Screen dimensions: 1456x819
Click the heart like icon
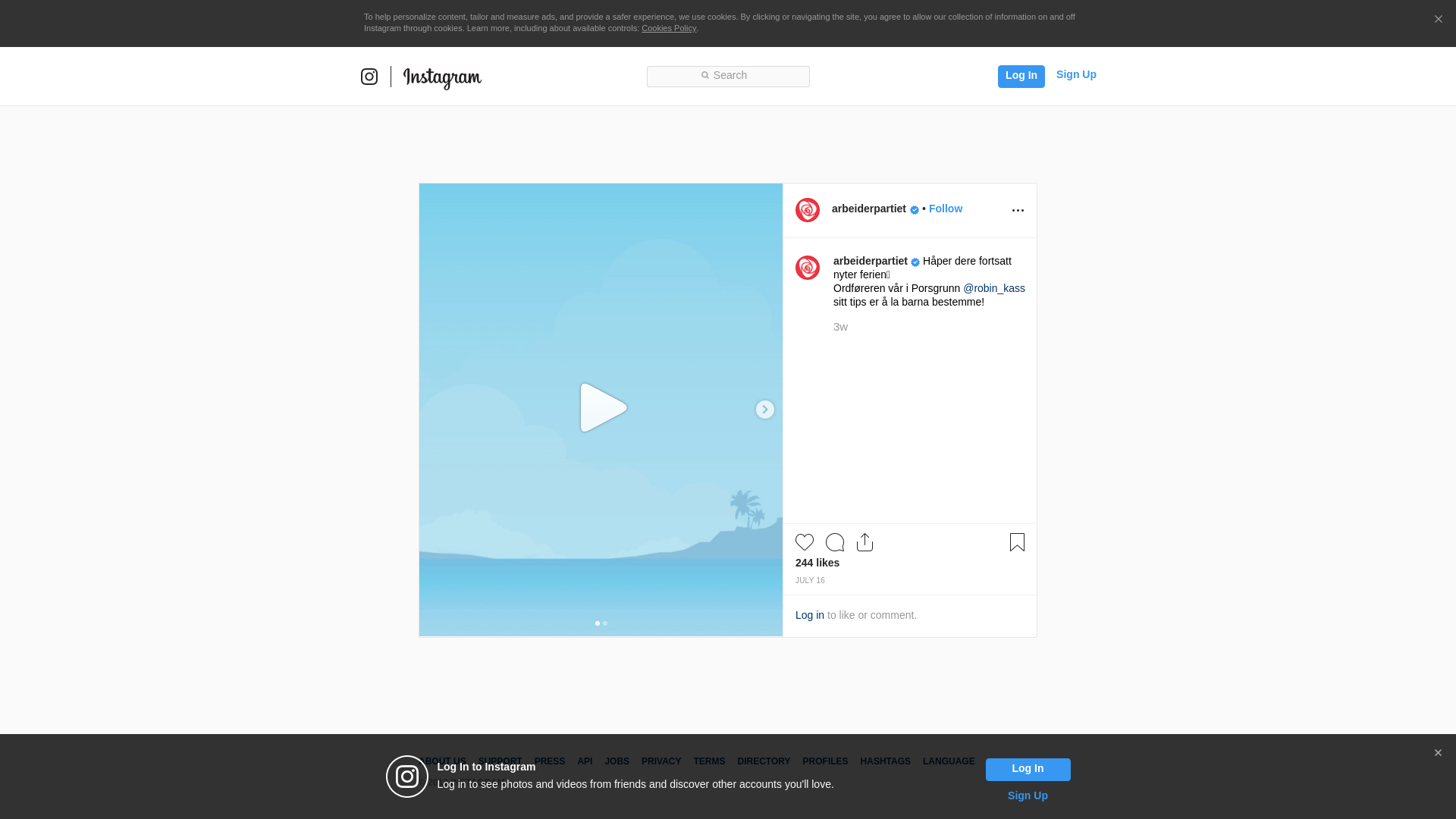[x=805, y=542]
